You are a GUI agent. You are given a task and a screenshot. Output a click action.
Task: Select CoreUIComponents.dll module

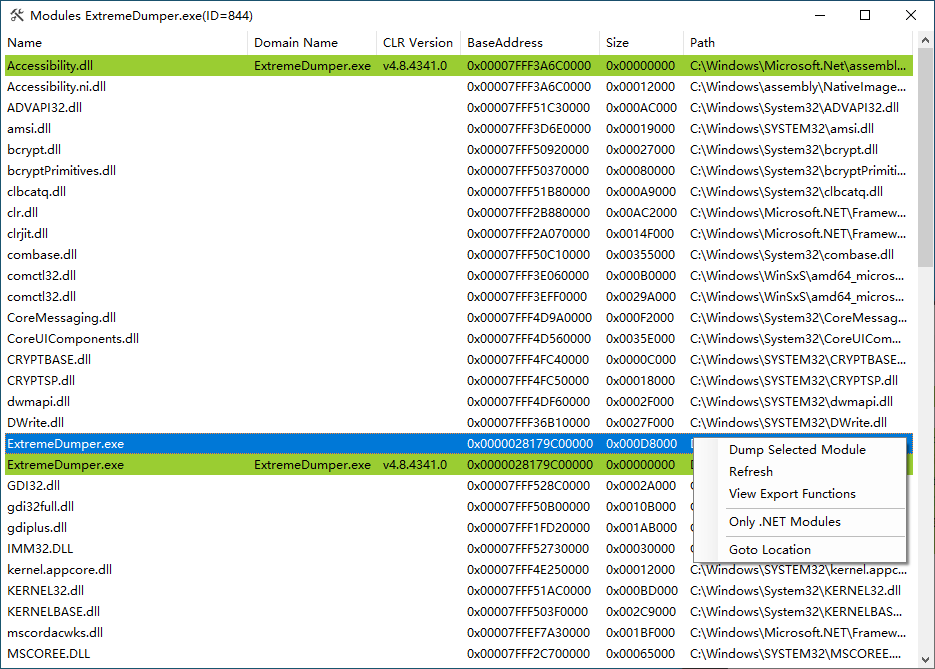[459, 339]
